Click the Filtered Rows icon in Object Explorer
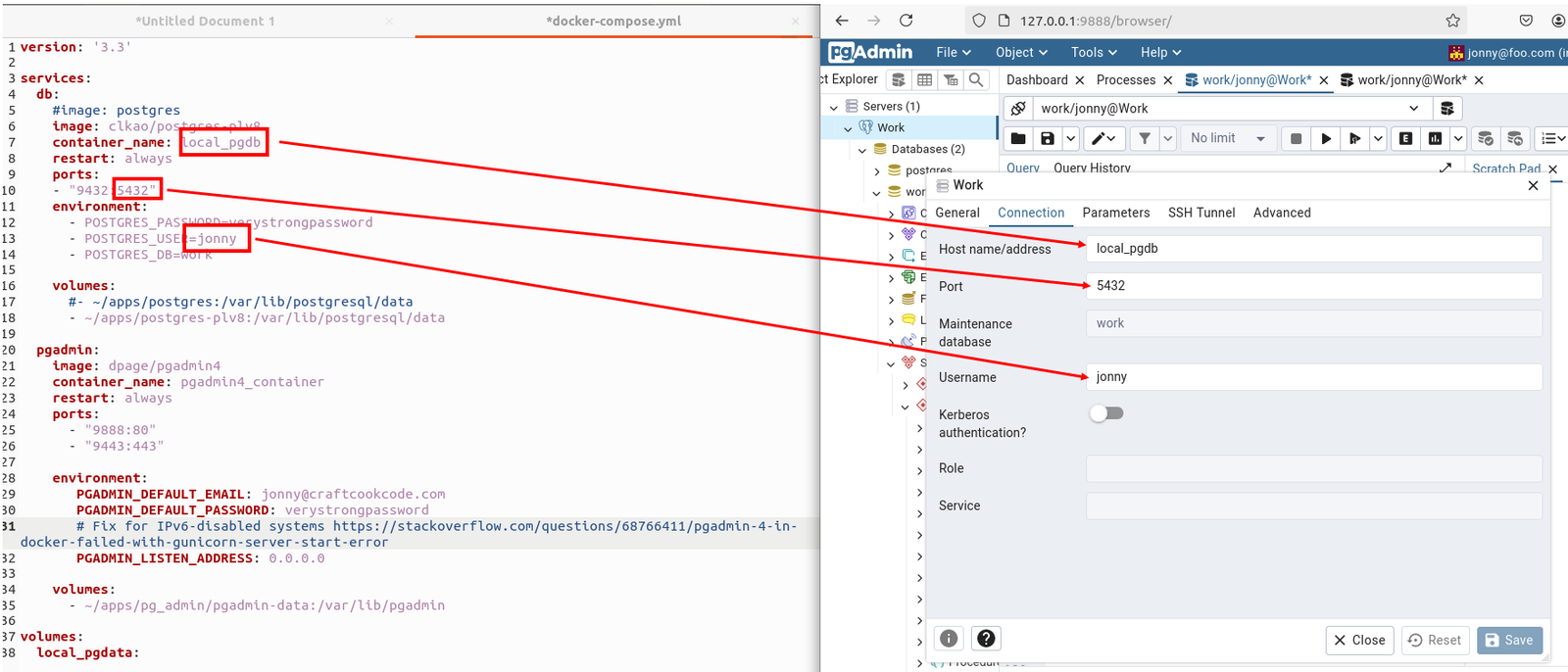This screenshot has width=1568, height=672. tap(951, 79)
